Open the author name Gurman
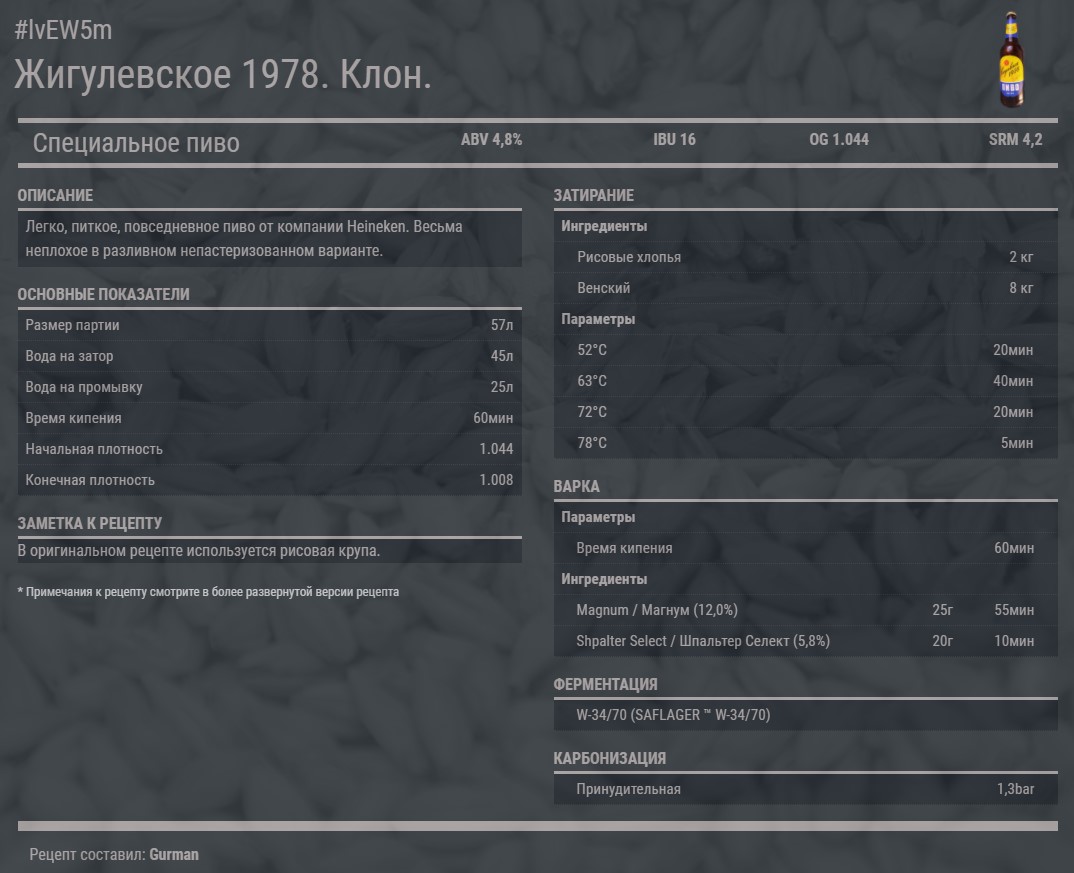Image resolution: width=1074 pixels, height=873 pixels. point(174,855)
